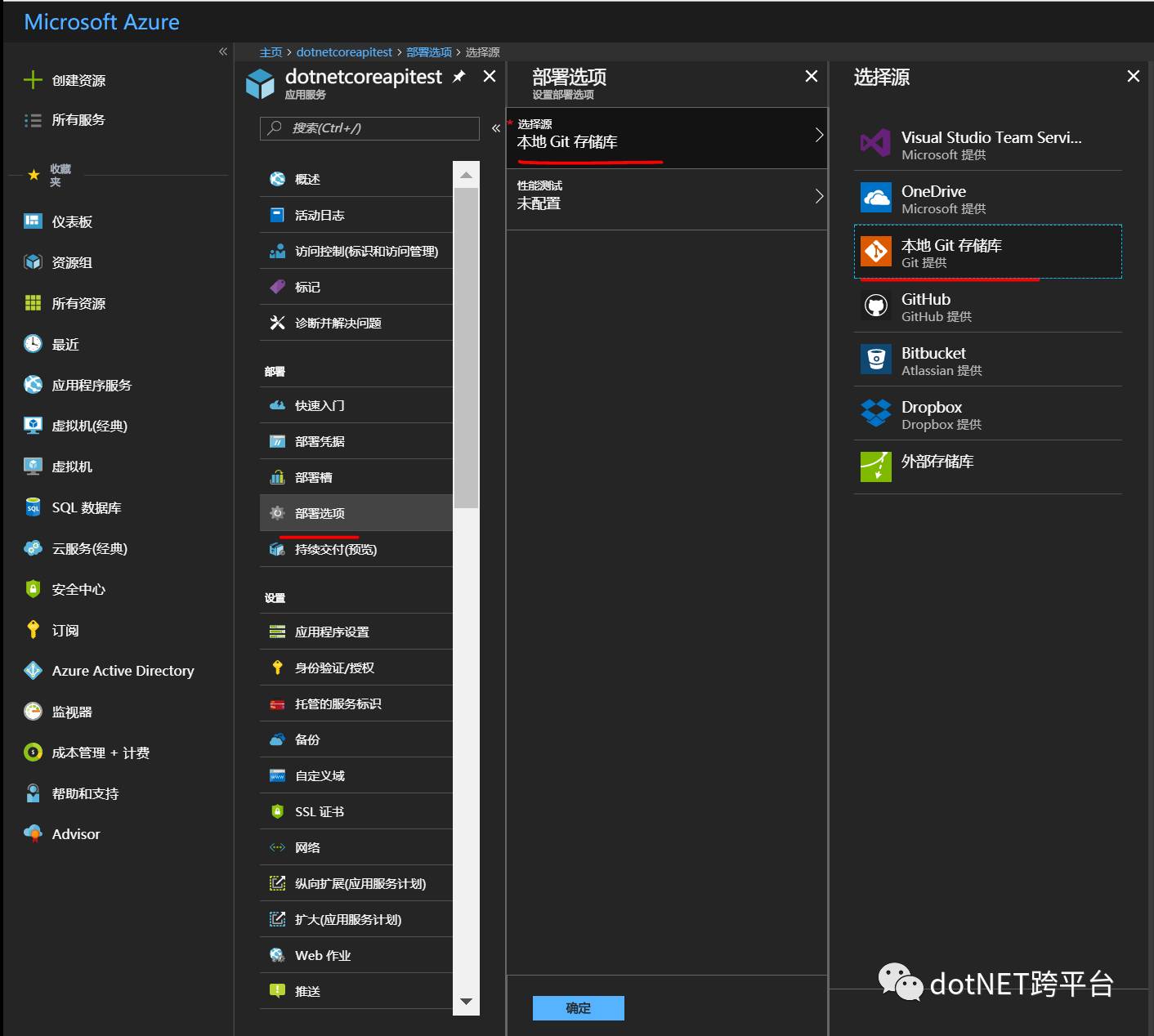Open 所有服务 list icon

click(x=33, y=120)
